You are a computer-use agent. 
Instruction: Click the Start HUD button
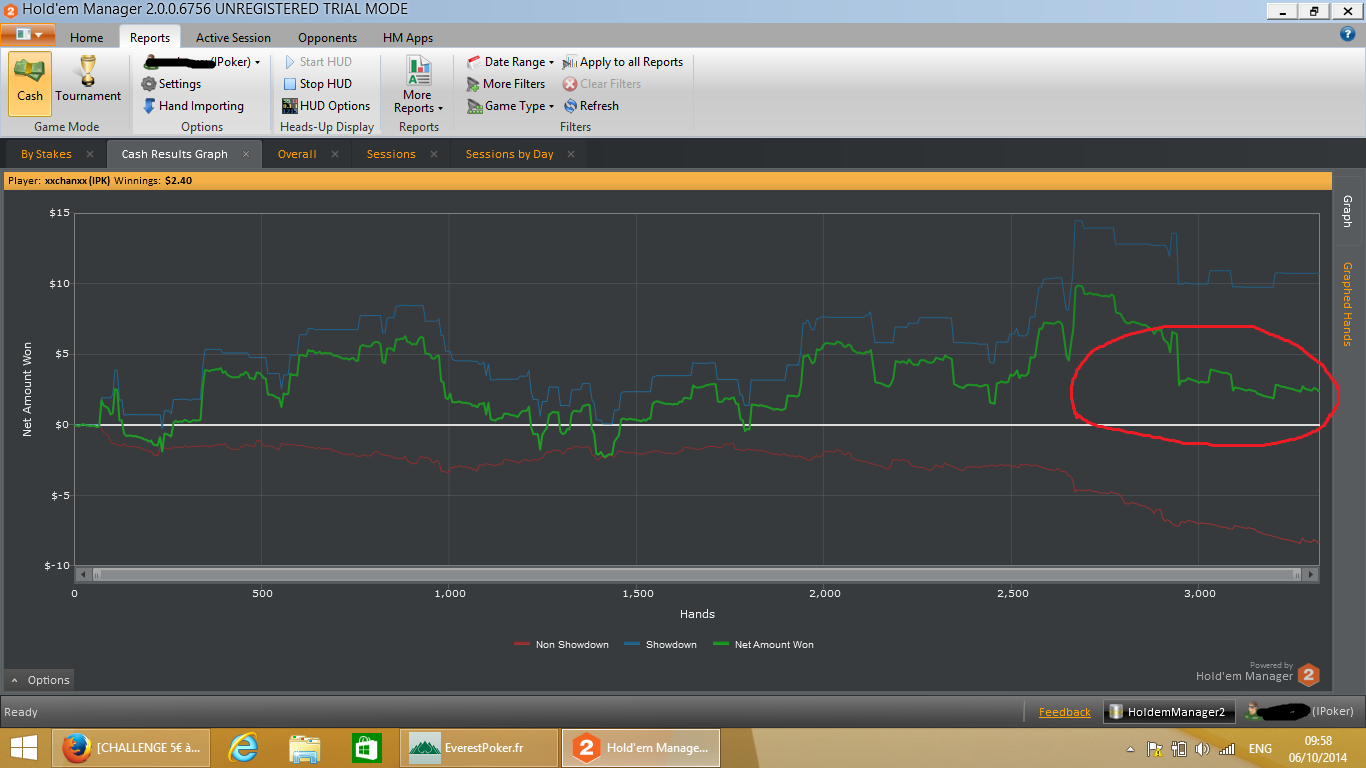[317, 62]
